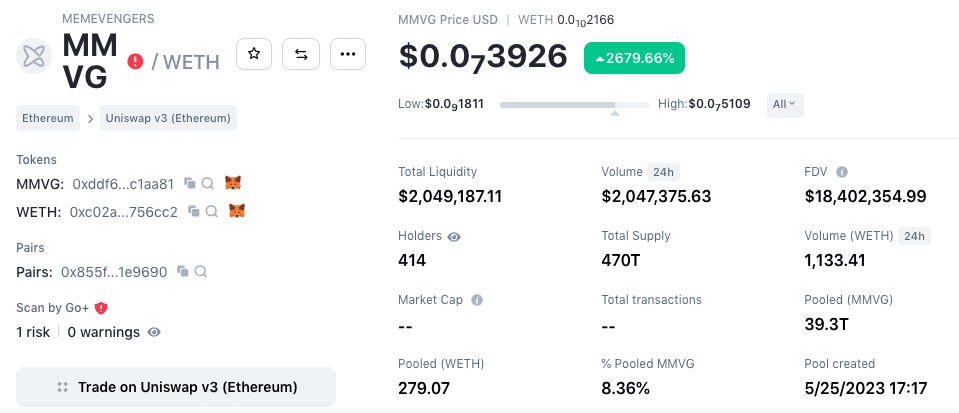Show Go+ scan risk details eye icon
This screenshot has height=413, width=959.
154,332
